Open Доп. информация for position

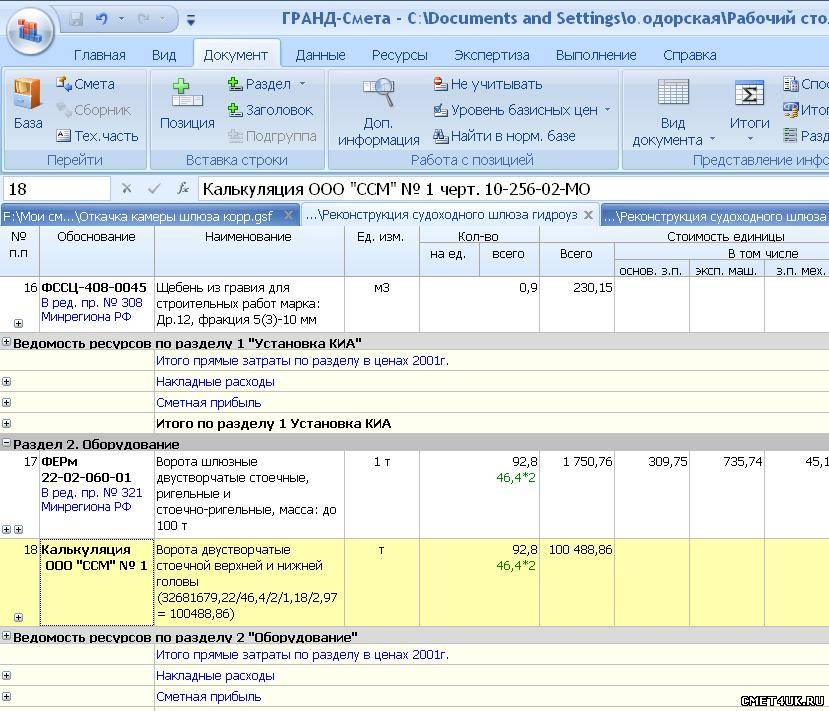[x=379, y=112]
